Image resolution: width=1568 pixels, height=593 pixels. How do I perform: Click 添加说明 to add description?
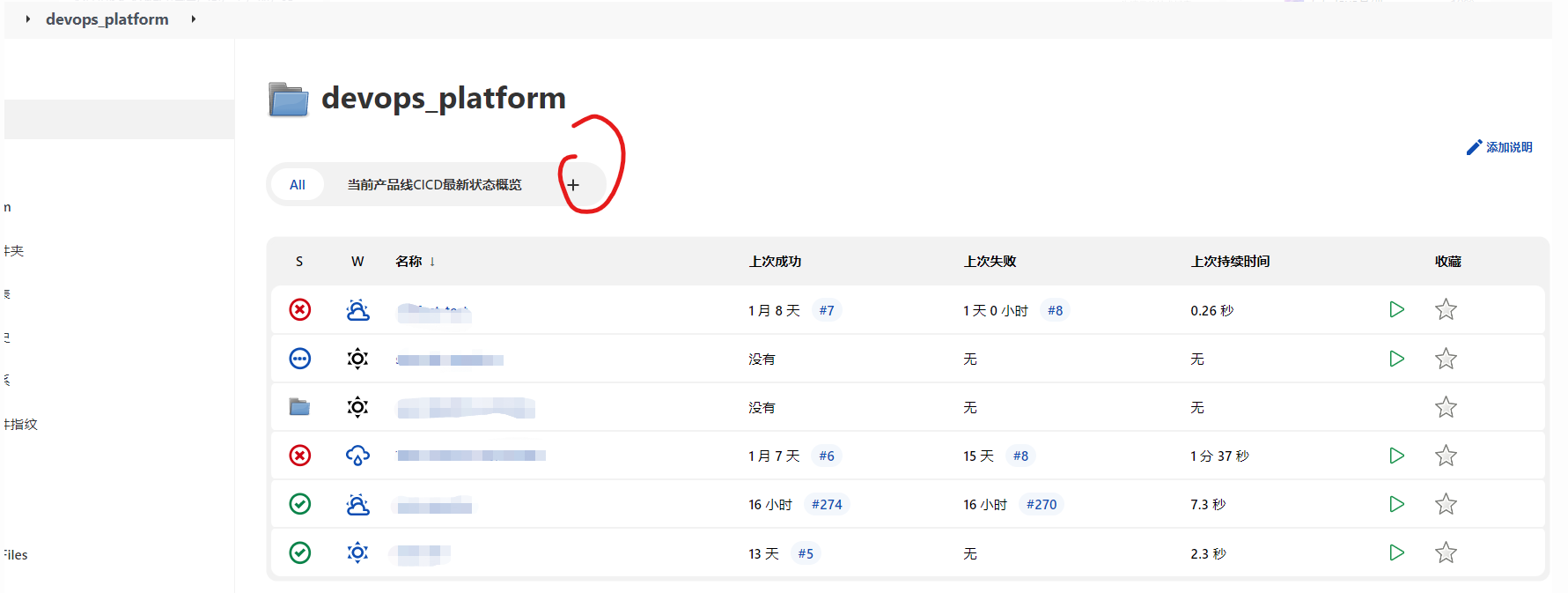pos(1500,148)
